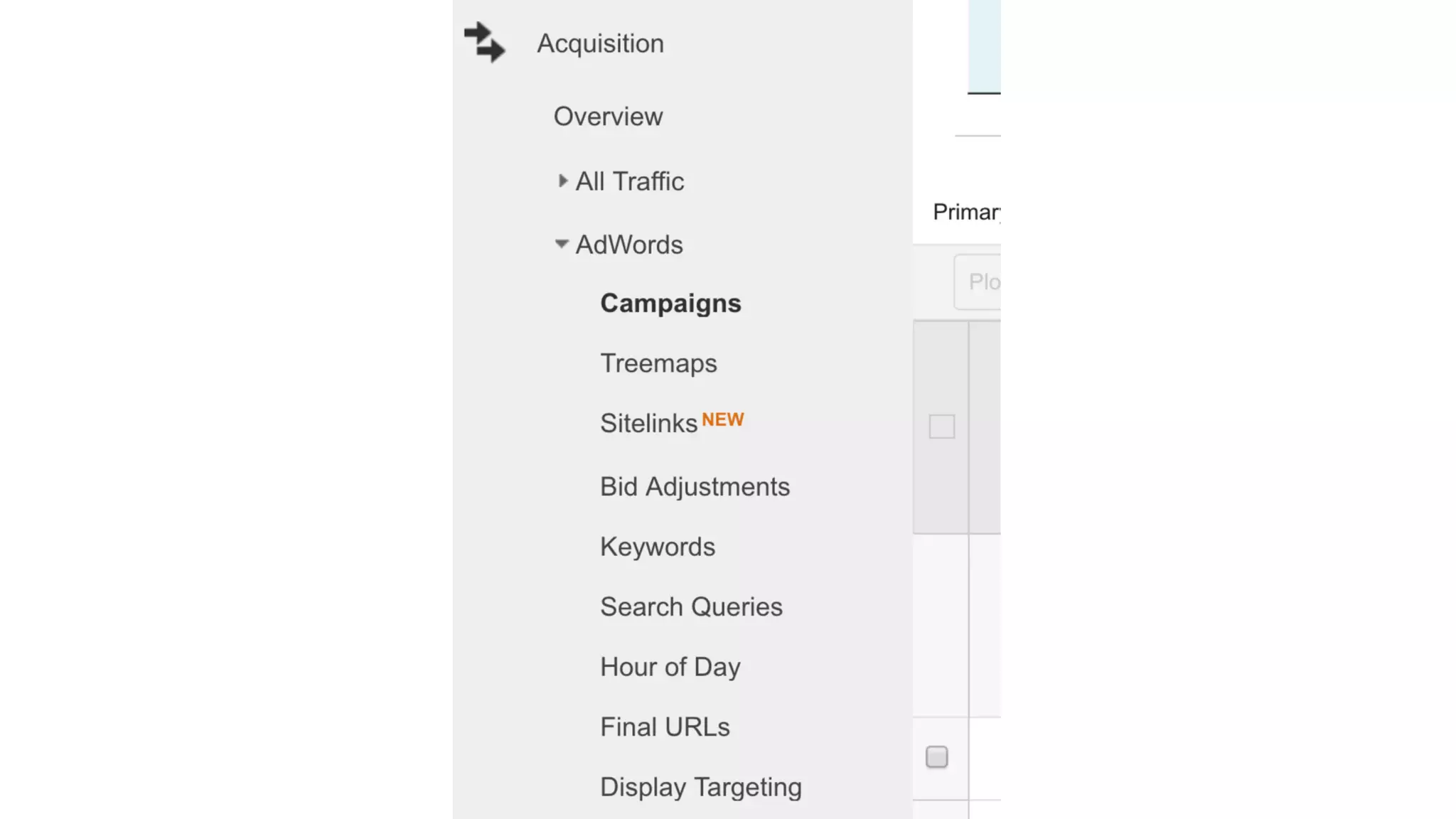Navigate to Final URLs report

[x=665, y=727]
